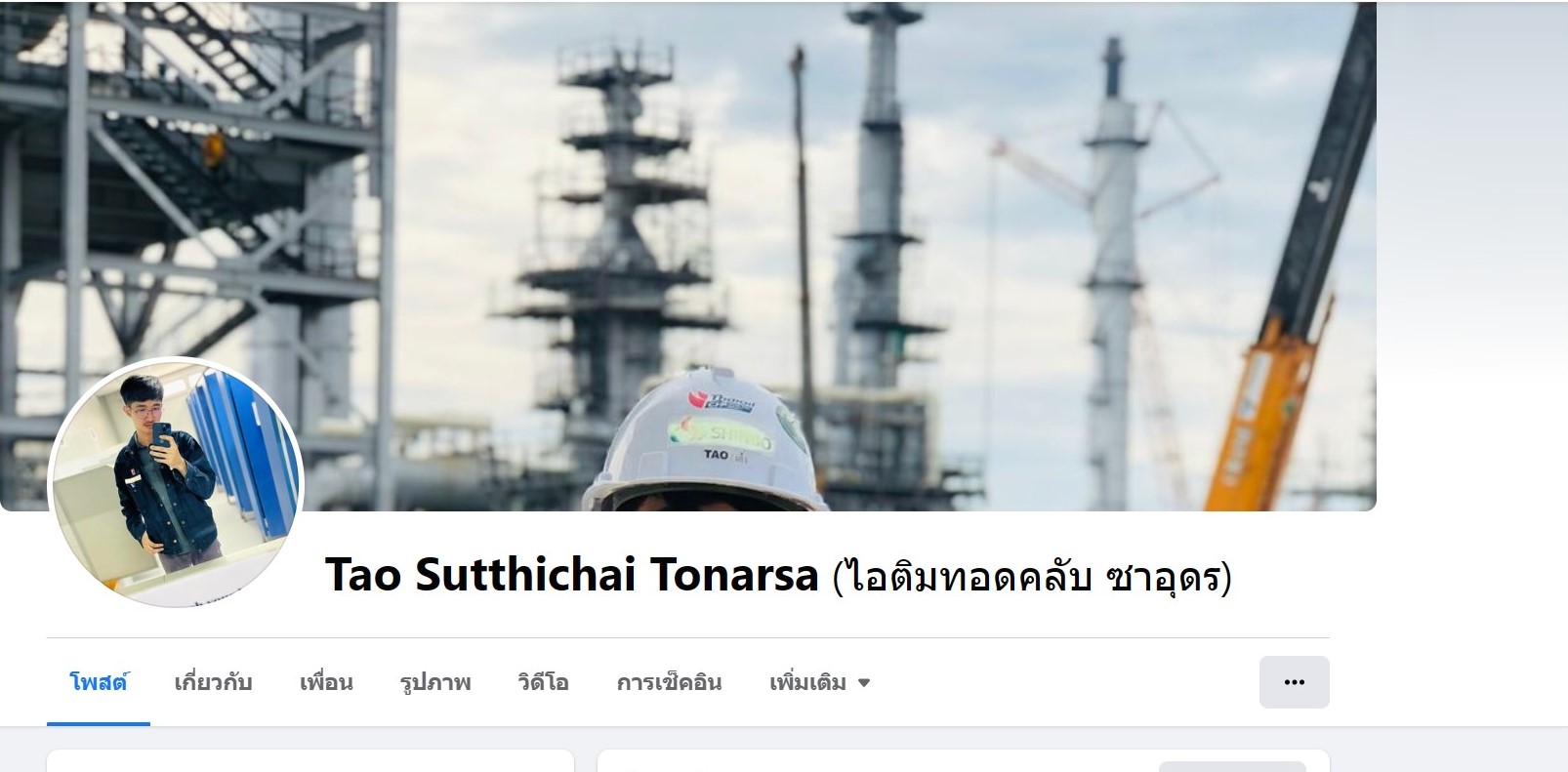The image size is (1568, 772).
Task: Click the triangle arrow next to เพิ่มเติม
Action: tap(863, 683)
